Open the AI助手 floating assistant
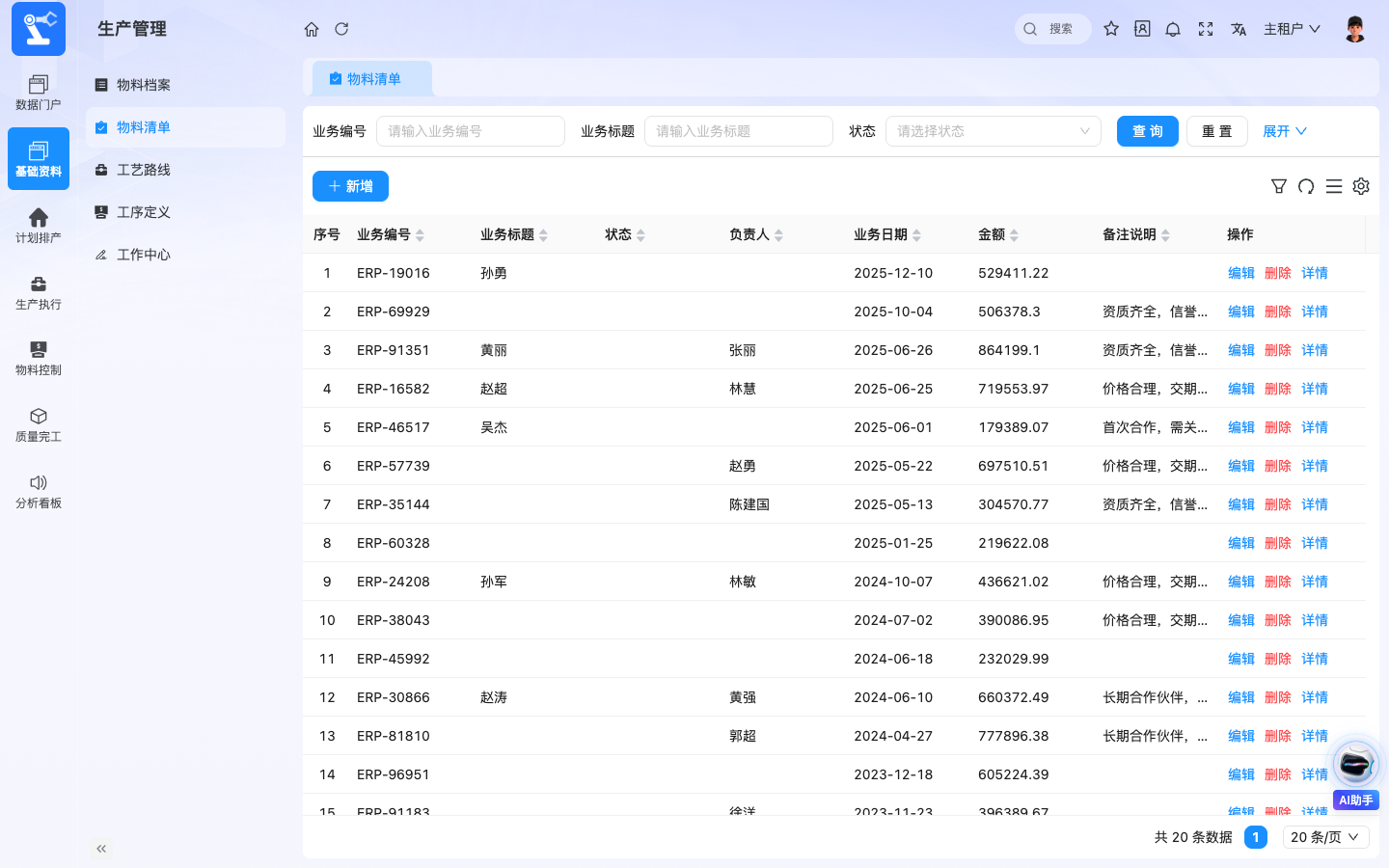 pyautogui.click(x=1356, y=773)
